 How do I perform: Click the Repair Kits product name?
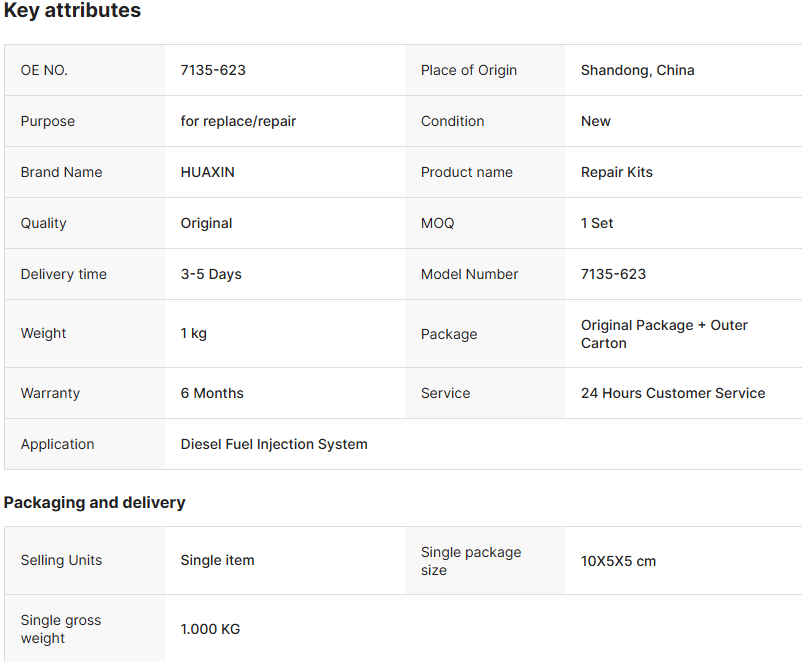(x=617, y=172)
